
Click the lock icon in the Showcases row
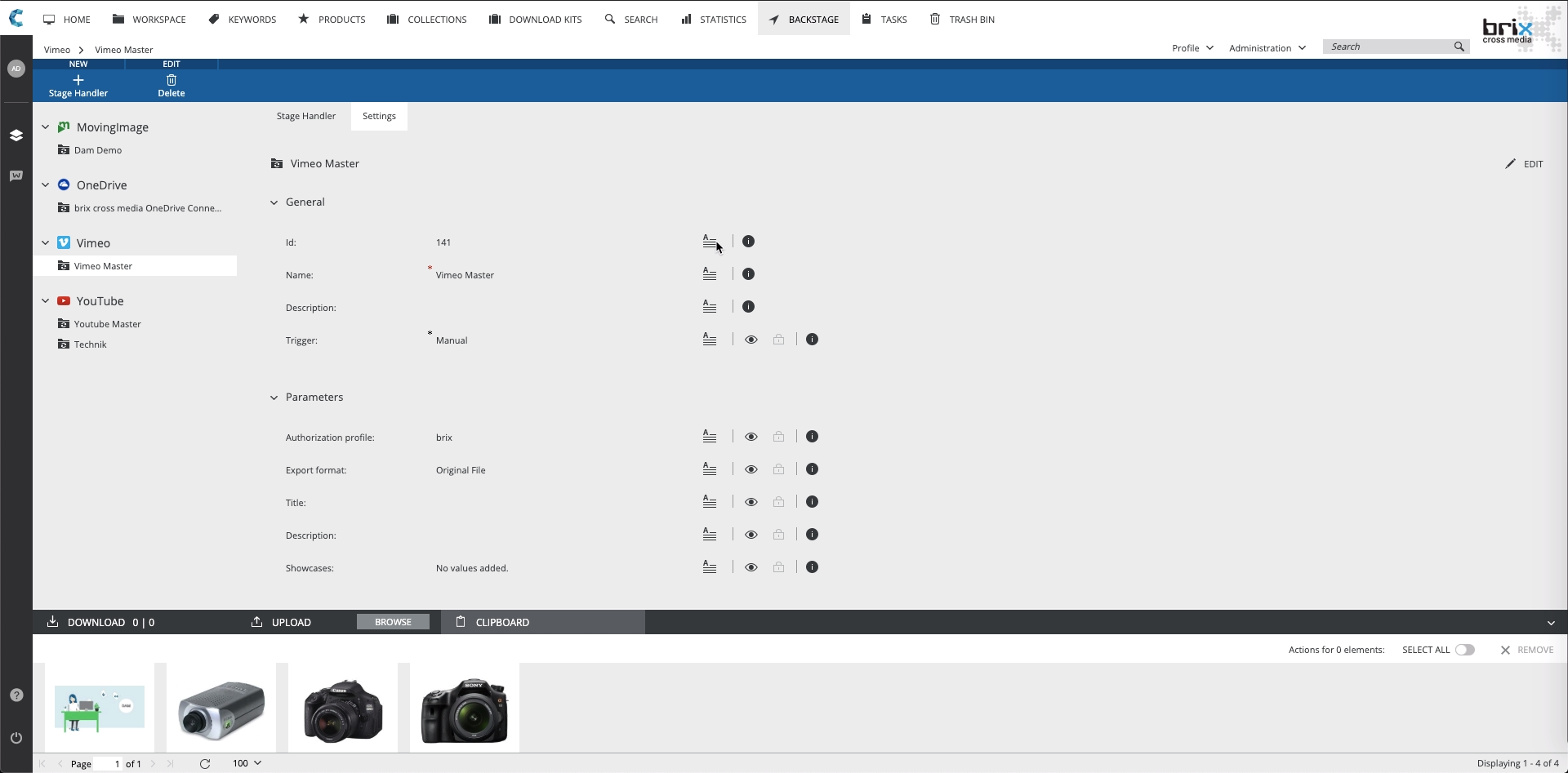tap(778, 567)
